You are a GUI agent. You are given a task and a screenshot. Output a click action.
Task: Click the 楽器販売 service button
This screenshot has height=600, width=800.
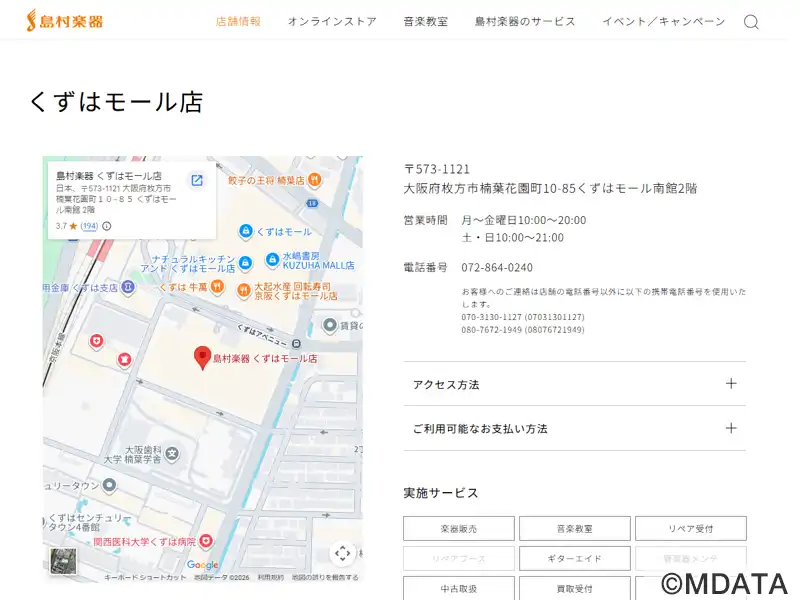tap(459, 529)
